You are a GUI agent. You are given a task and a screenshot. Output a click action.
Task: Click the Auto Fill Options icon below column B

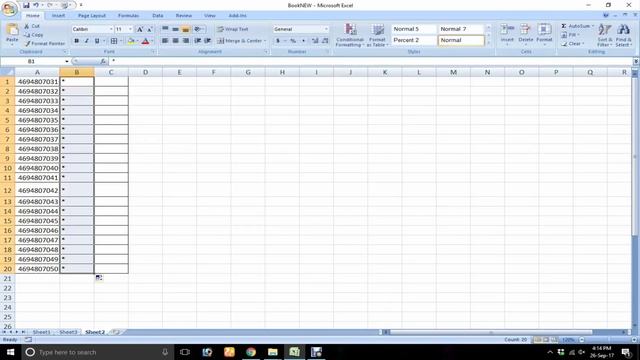pyautogui.click(x=99, y=278)
